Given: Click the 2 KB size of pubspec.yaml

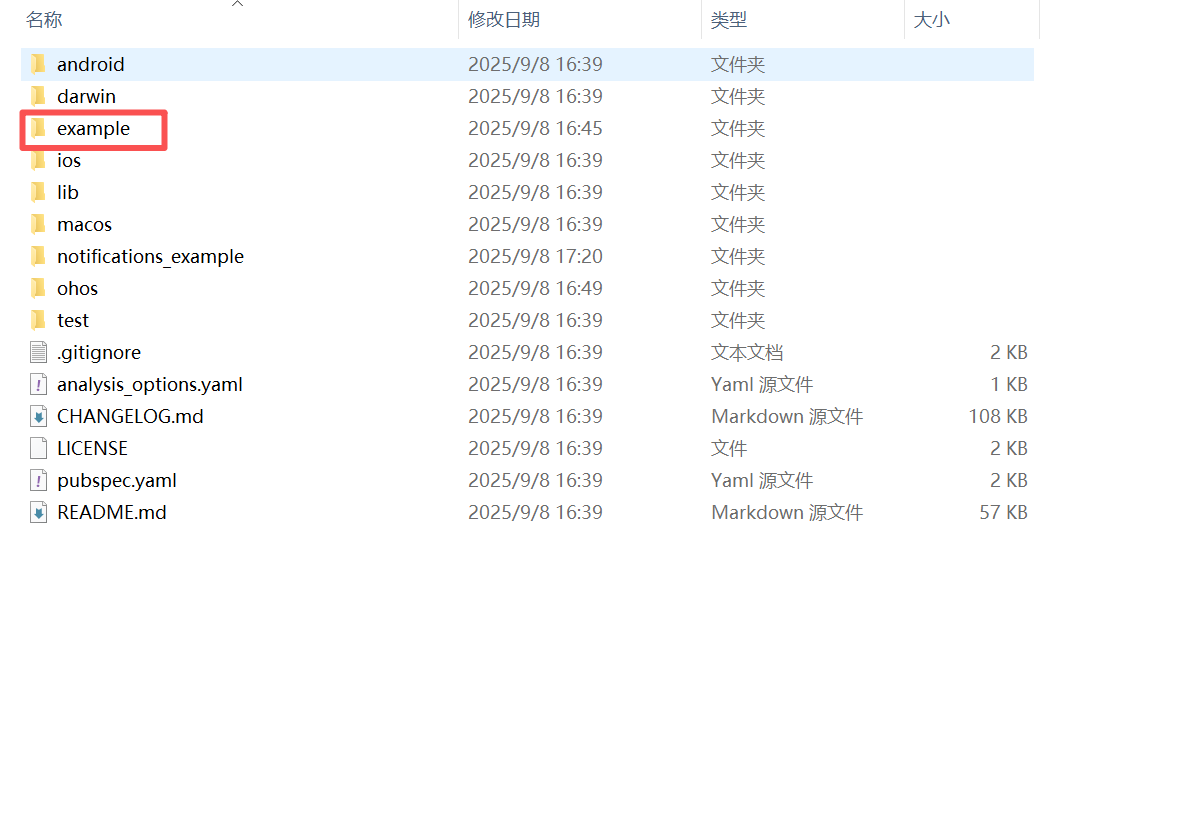Looking at the screenshot, I should (x=1009, y=480).
